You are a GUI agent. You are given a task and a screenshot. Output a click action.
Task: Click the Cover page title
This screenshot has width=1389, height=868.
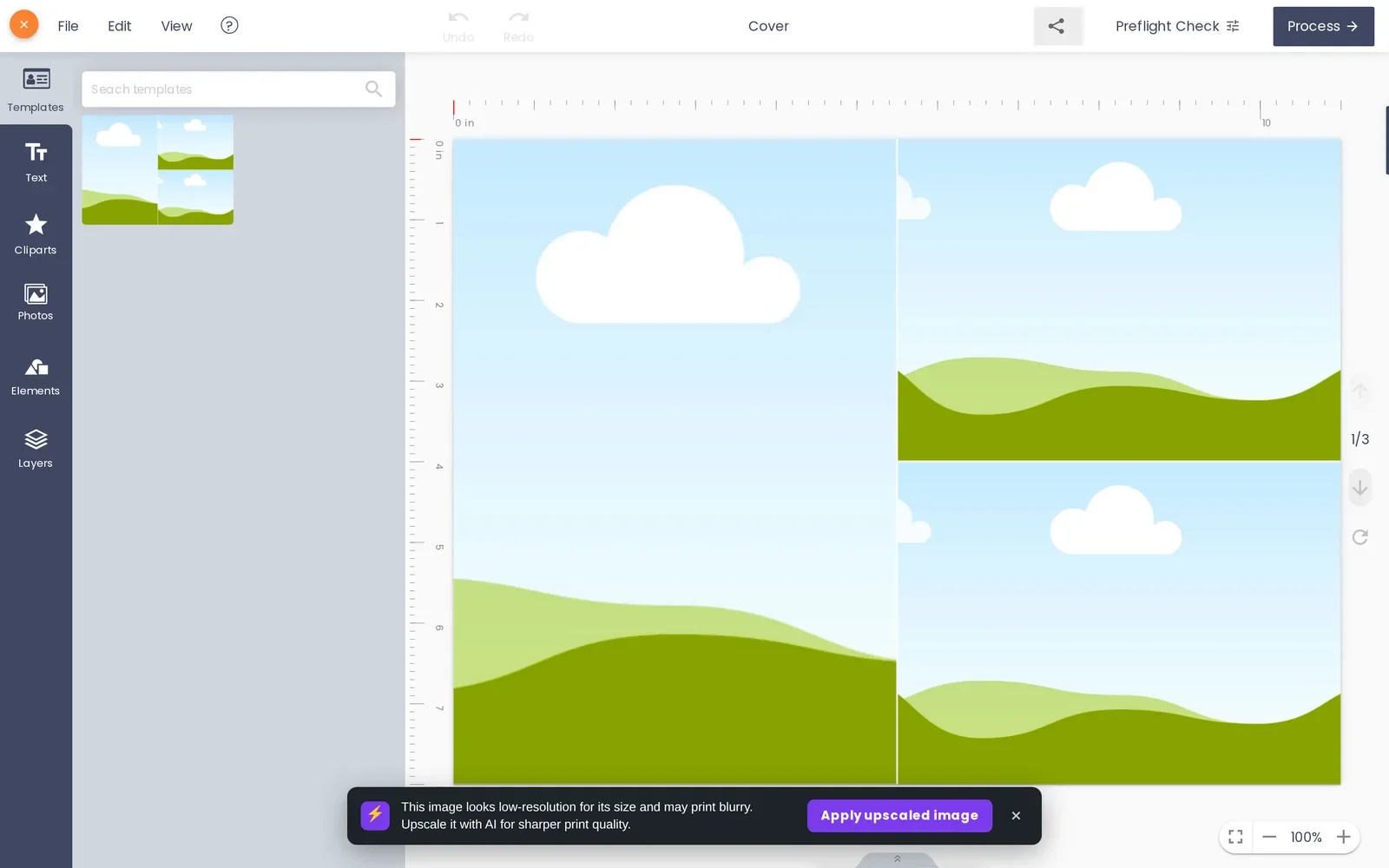[x=768, y=26]
